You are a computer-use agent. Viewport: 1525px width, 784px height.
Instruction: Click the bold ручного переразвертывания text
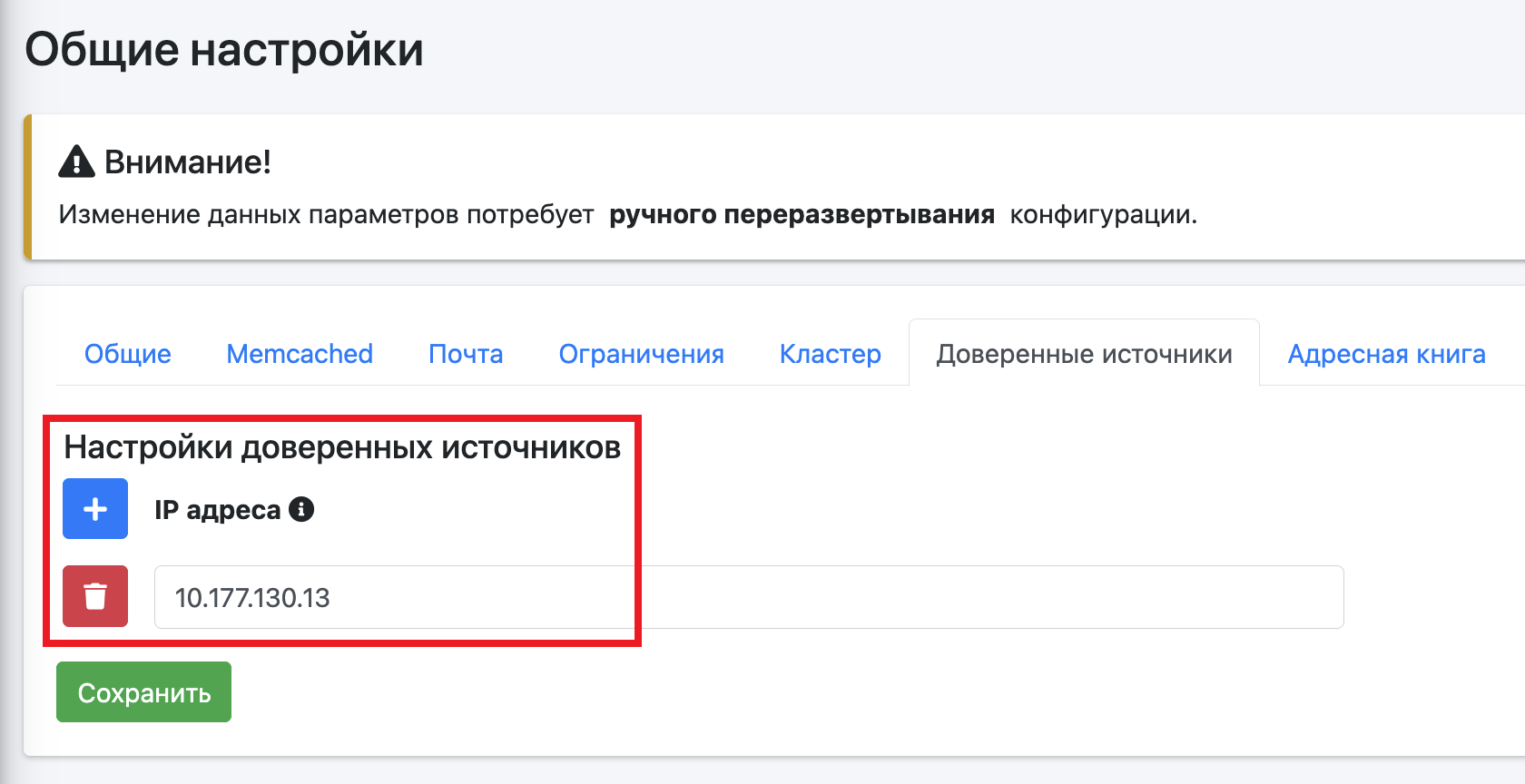(x=802, y=215)
